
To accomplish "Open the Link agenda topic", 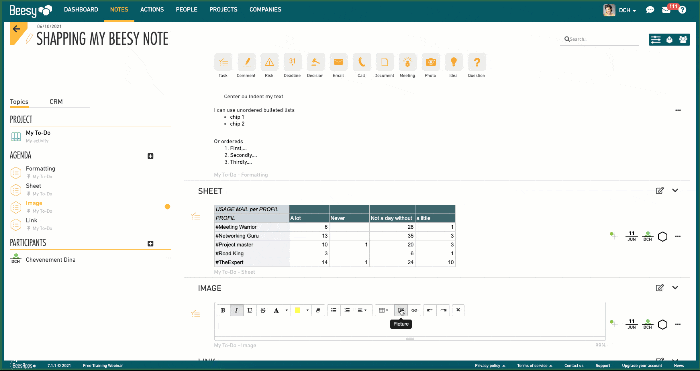I will 31,220.
